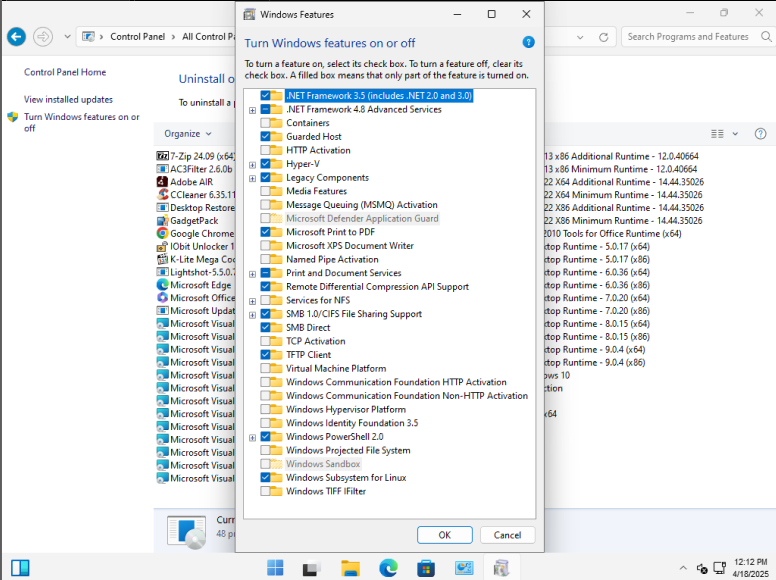Image resolution: width=776 pixels, height=580 pixels.
Task: Click the Forward arrow in Control Panel
Action: [43, 37]
